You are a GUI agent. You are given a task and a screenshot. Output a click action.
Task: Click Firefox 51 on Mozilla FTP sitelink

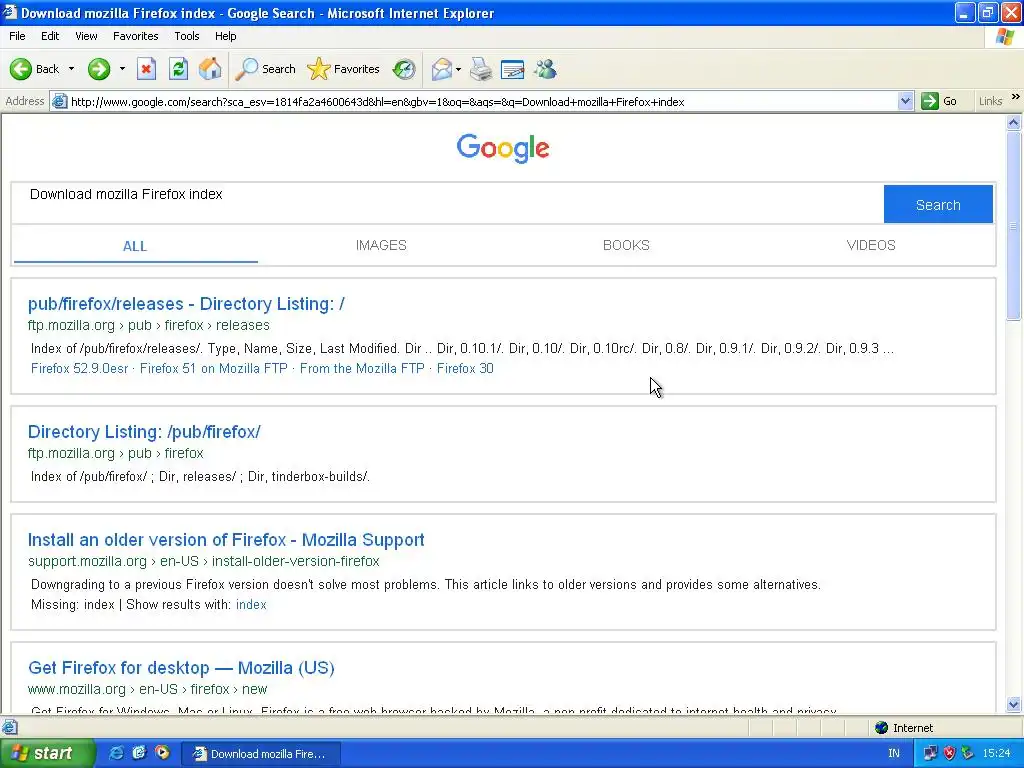[214, 368]
